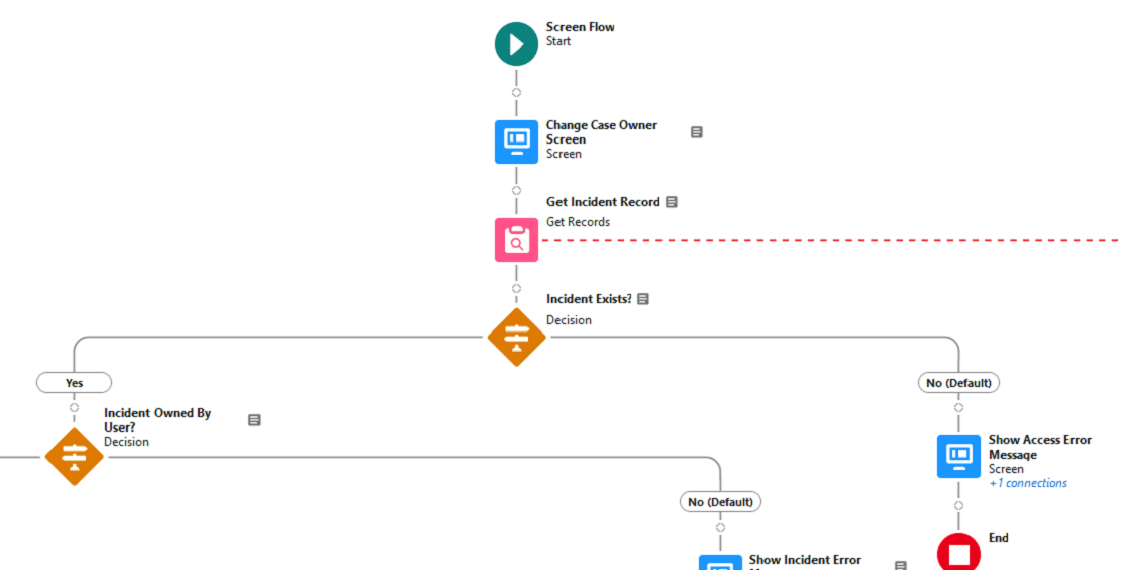Add element between Start and Change Case Owner Screen
This screenshot has width=1121, height=570.
pyautogui.click(x=516, y=93)
